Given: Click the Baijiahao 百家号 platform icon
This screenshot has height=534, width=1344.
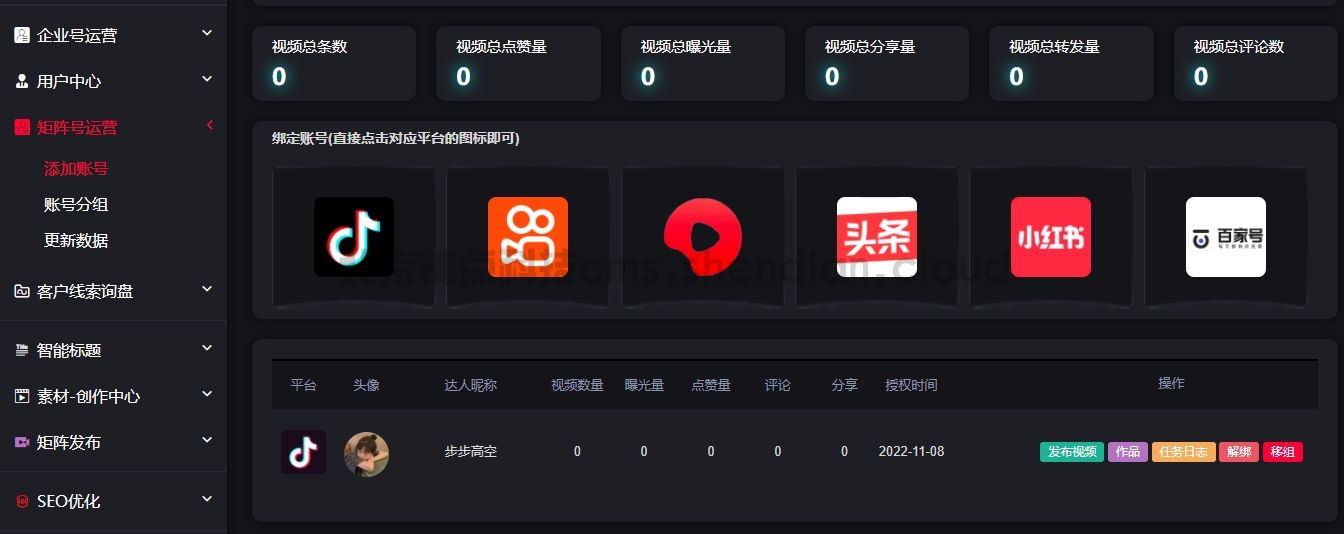Looking at the screenshot, I should click(1225, 237).
